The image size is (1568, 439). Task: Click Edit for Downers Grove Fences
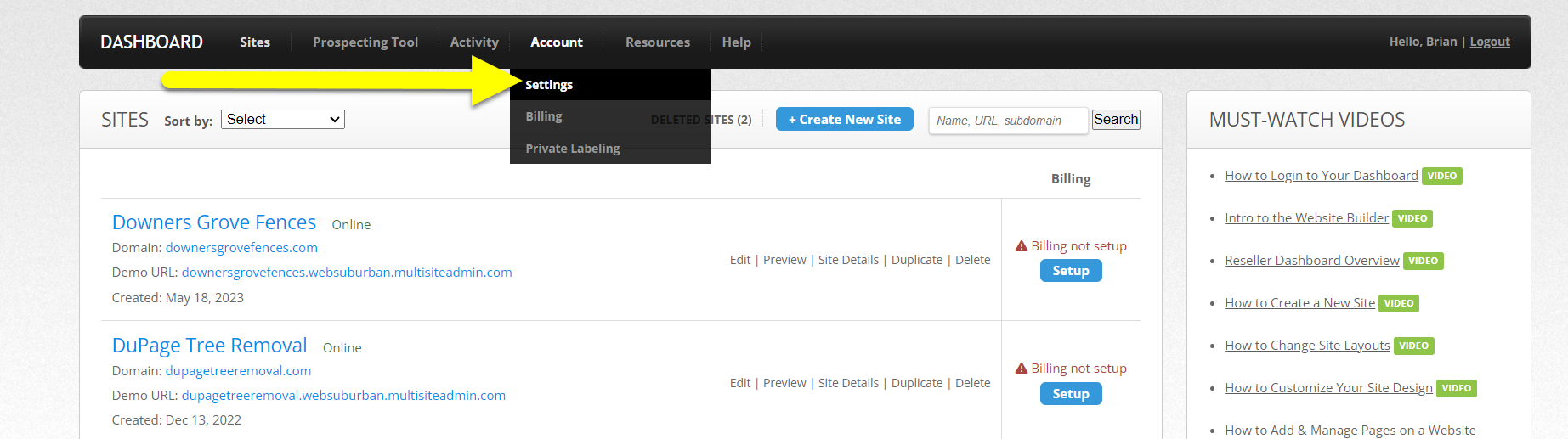tap(740, 260)
